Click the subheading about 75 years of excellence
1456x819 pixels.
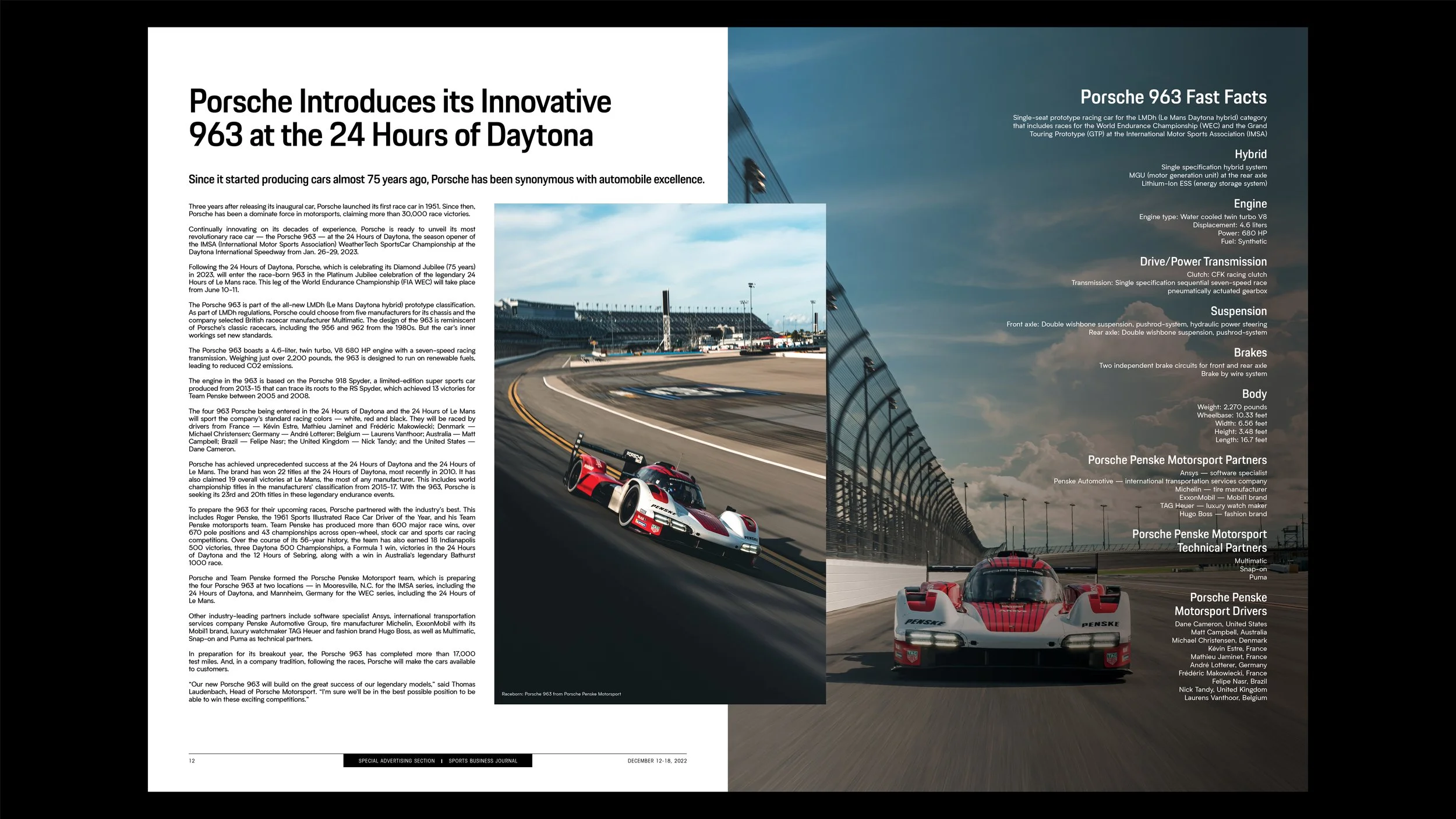(x=446, y=179)
